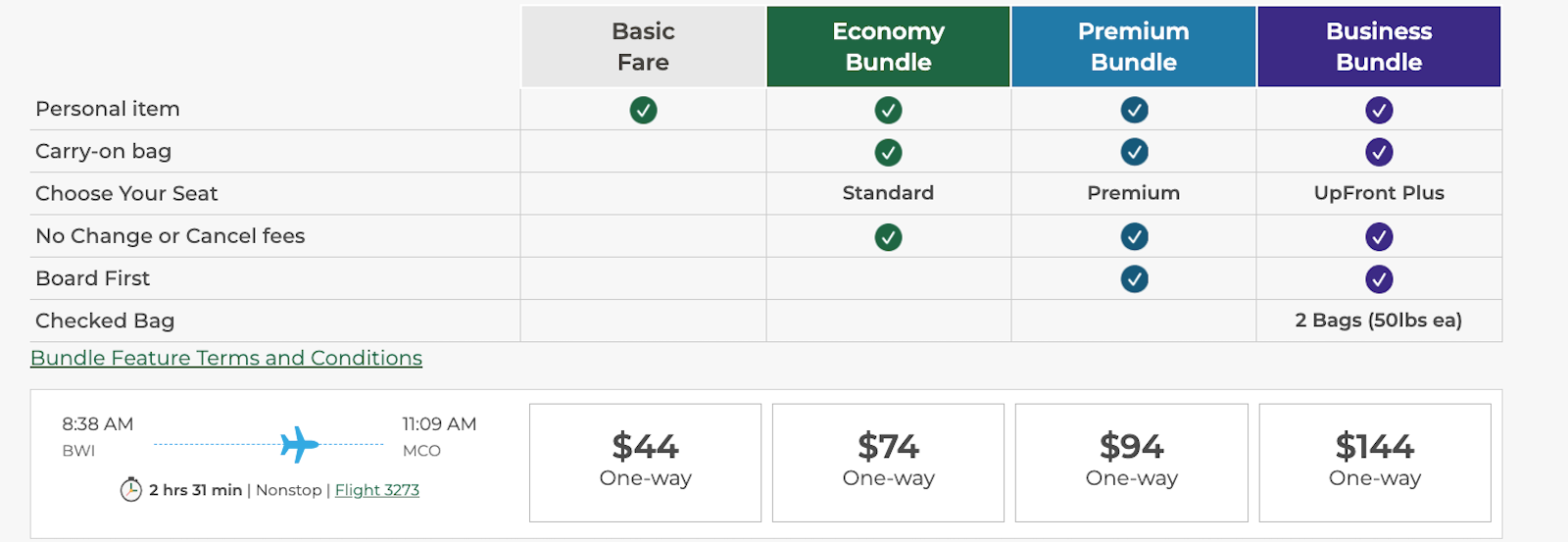Click Economy Bundle carry-on bag checkmark

888,152
